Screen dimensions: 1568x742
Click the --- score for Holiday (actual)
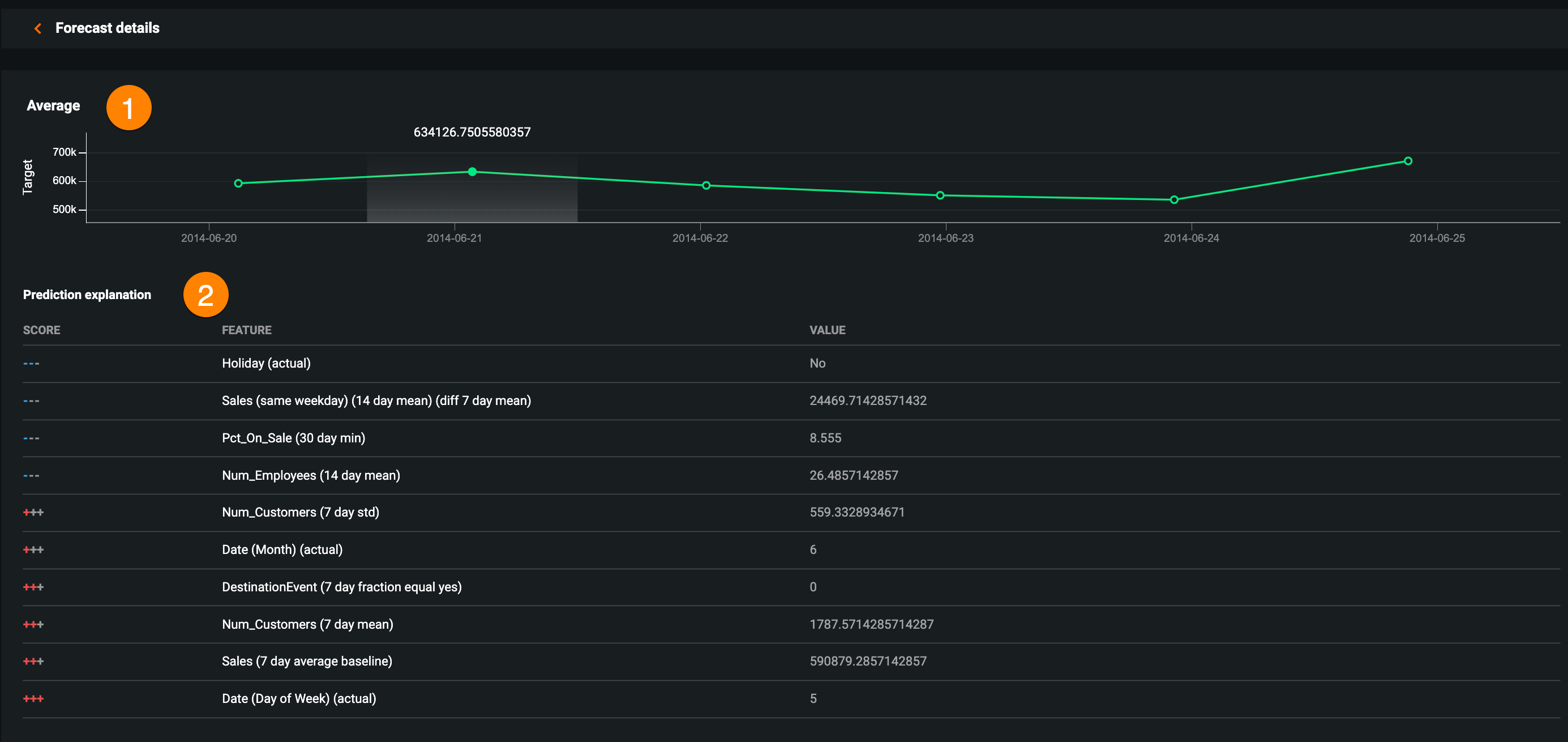tap(31, 364)
